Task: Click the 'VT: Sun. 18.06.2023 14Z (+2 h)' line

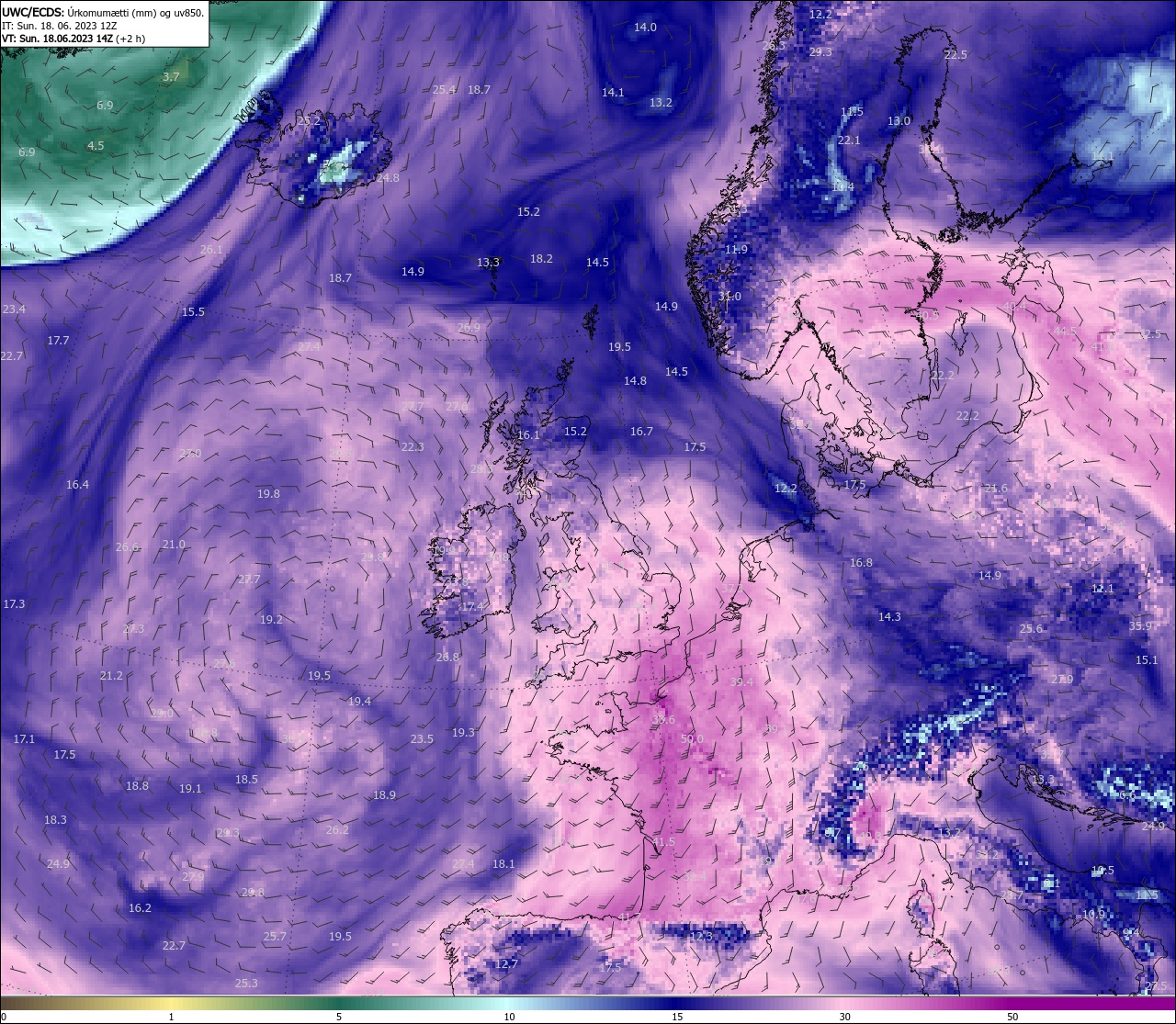Action: click(73, 39)
